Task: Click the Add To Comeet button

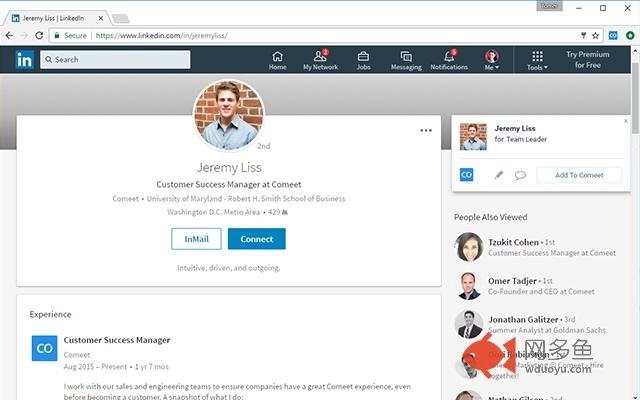Action: click(x=579, y=175)
